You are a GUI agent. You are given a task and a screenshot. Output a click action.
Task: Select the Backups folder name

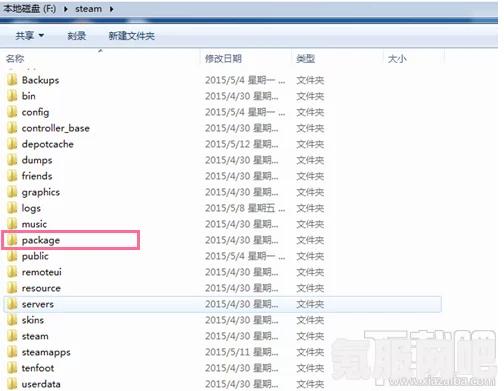point(40,80)
